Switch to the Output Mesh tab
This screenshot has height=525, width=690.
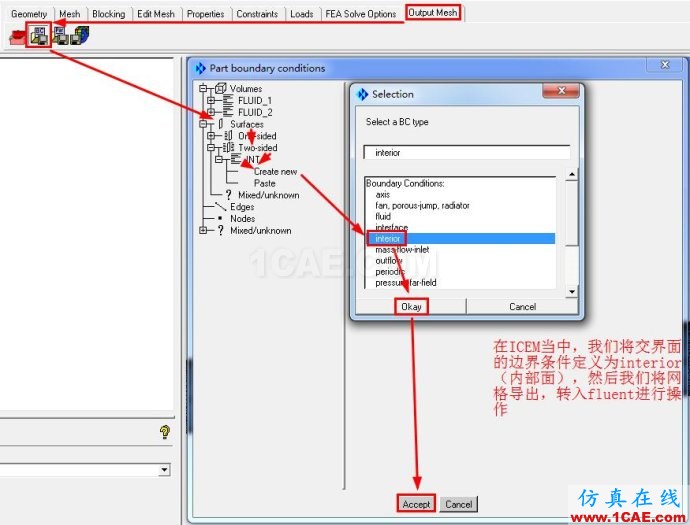(433, 13)
